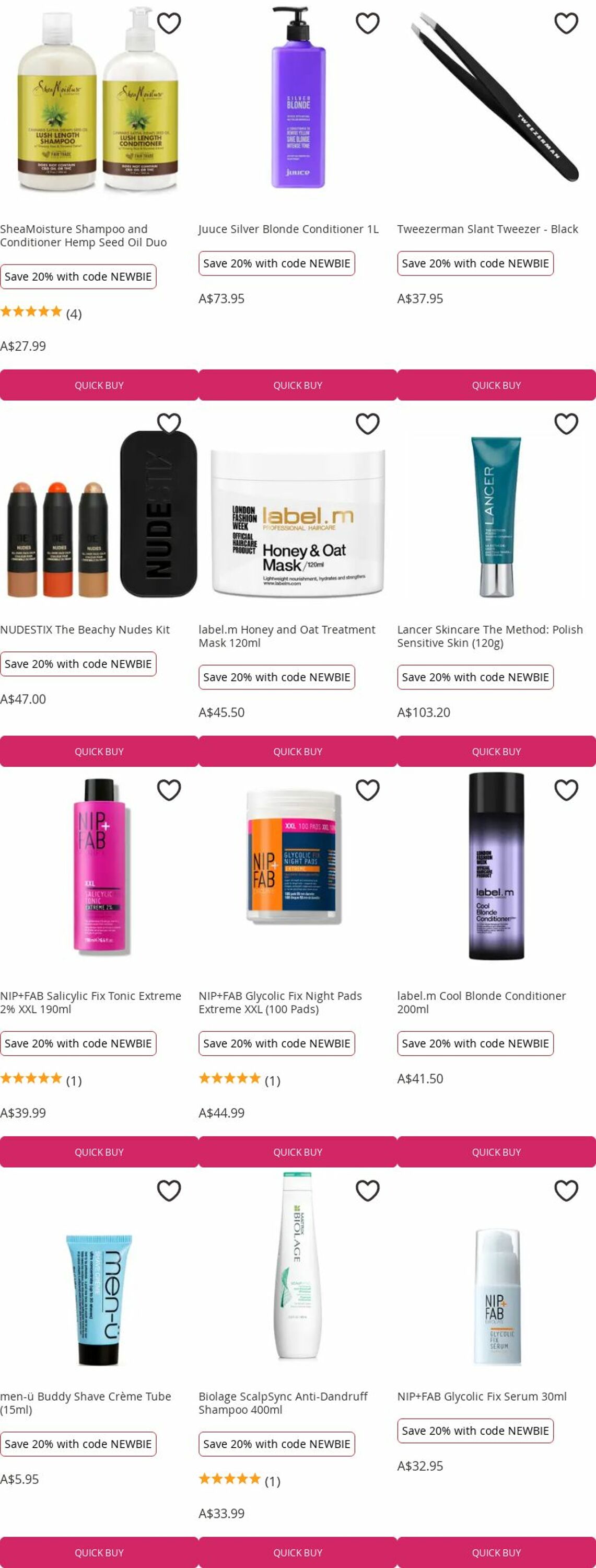
Task: Add NIP+FAB Salicylic Fix Tonic to wishlist
Action: [169, 790]
